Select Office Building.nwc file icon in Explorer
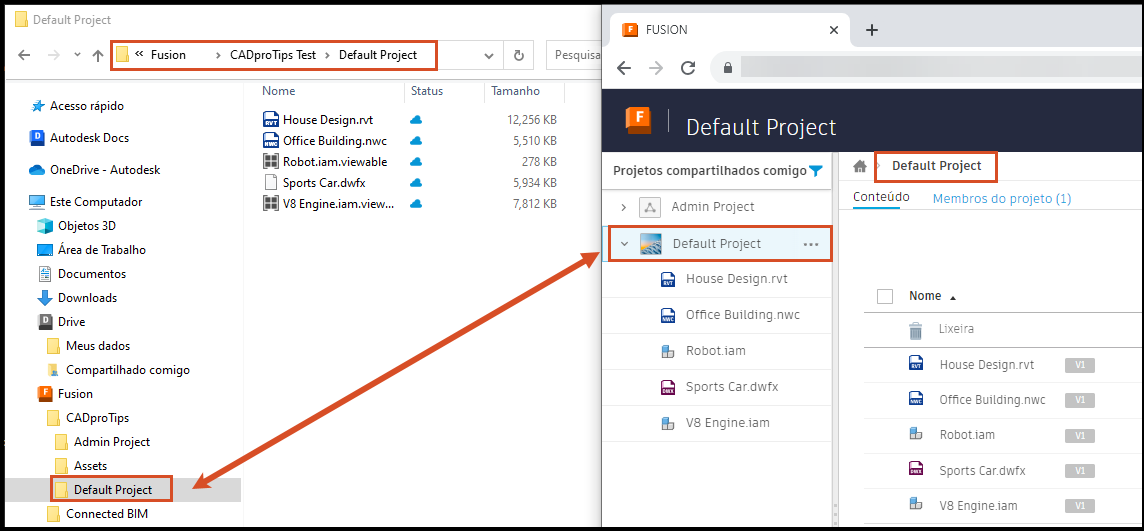Image resolution: width=1144 pixels, height=531 pixels. coord(271,141)
